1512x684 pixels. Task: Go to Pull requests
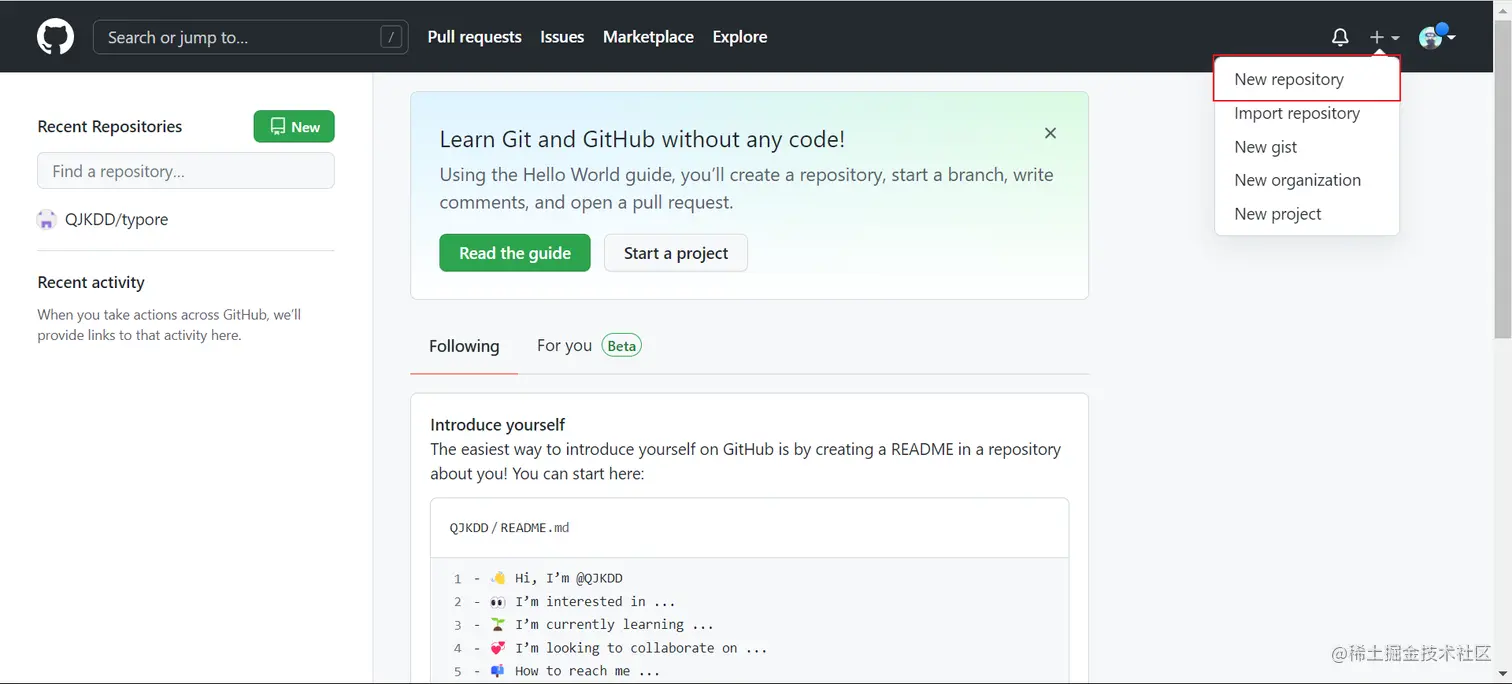tap(474, 37)
